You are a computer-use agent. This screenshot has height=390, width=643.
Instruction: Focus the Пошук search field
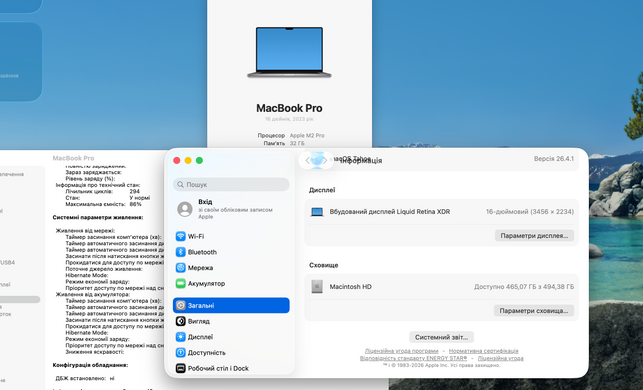231,185
